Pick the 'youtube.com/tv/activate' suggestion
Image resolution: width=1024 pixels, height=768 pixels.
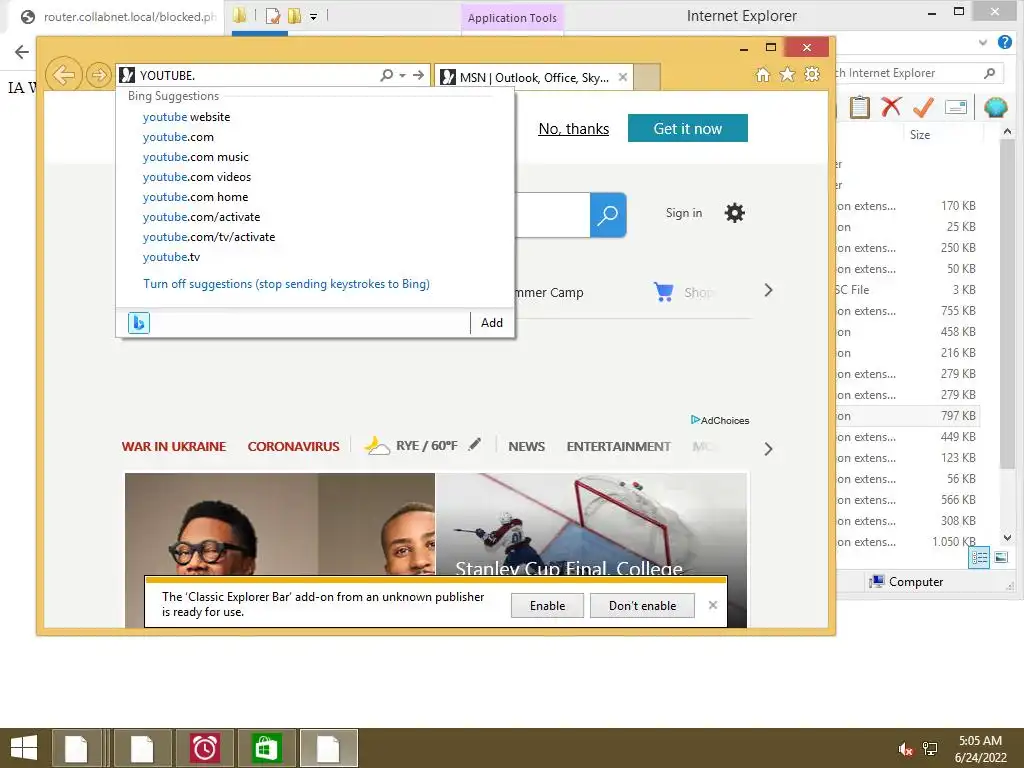(x=209, y=237)
